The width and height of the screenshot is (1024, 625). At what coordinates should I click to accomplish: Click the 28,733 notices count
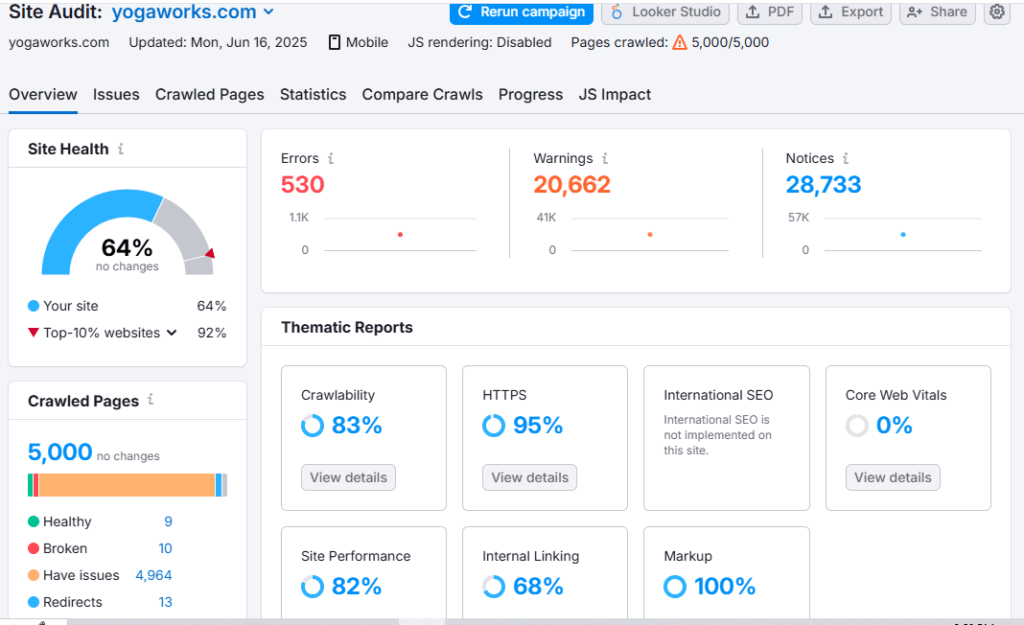824,185
